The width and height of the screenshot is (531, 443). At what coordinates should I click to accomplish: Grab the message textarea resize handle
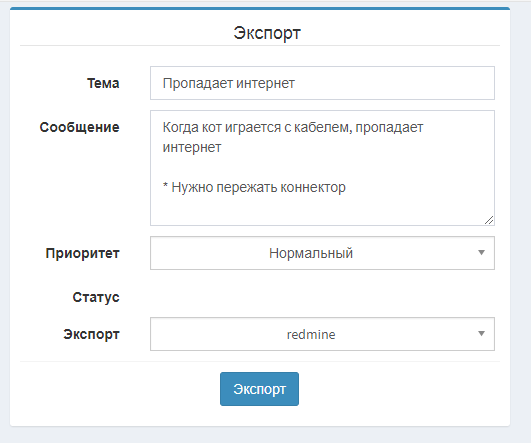click(489, 220)
